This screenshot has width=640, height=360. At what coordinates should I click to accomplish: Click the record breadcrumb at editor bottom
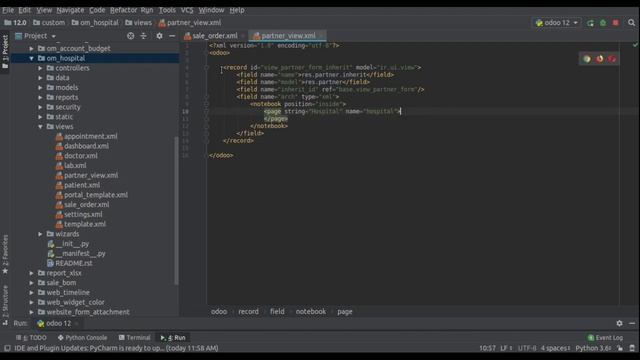(248, 311)
